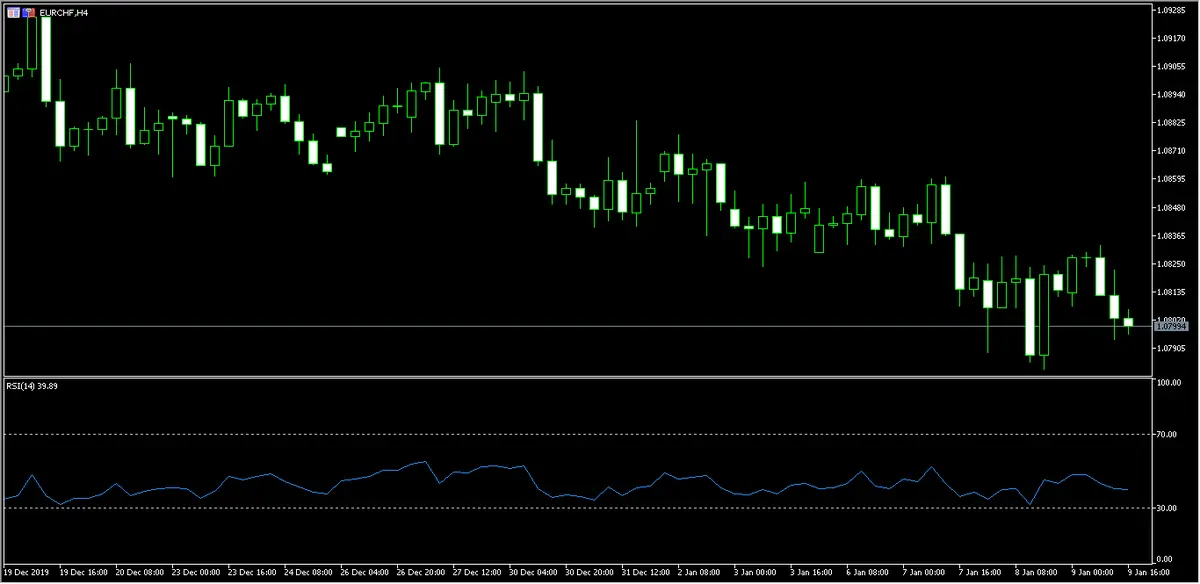The image size is (1200, 584).
Task: Click the 30 Dec 04:00 time label
Action: 532,573
